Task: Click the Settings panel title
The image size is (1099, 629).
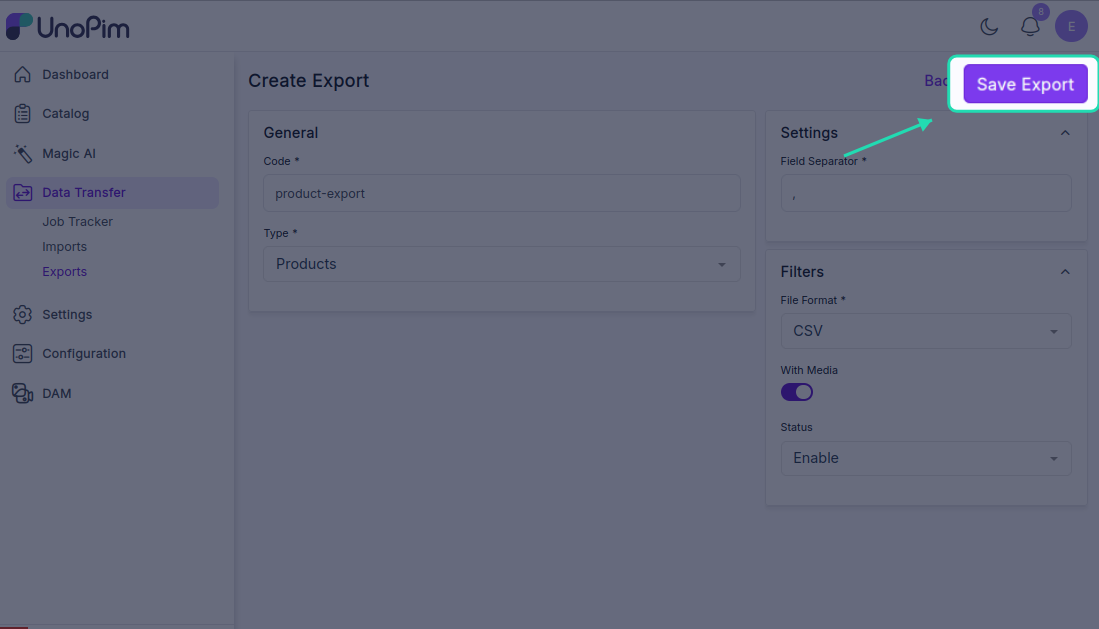Action: coord(809,133)
